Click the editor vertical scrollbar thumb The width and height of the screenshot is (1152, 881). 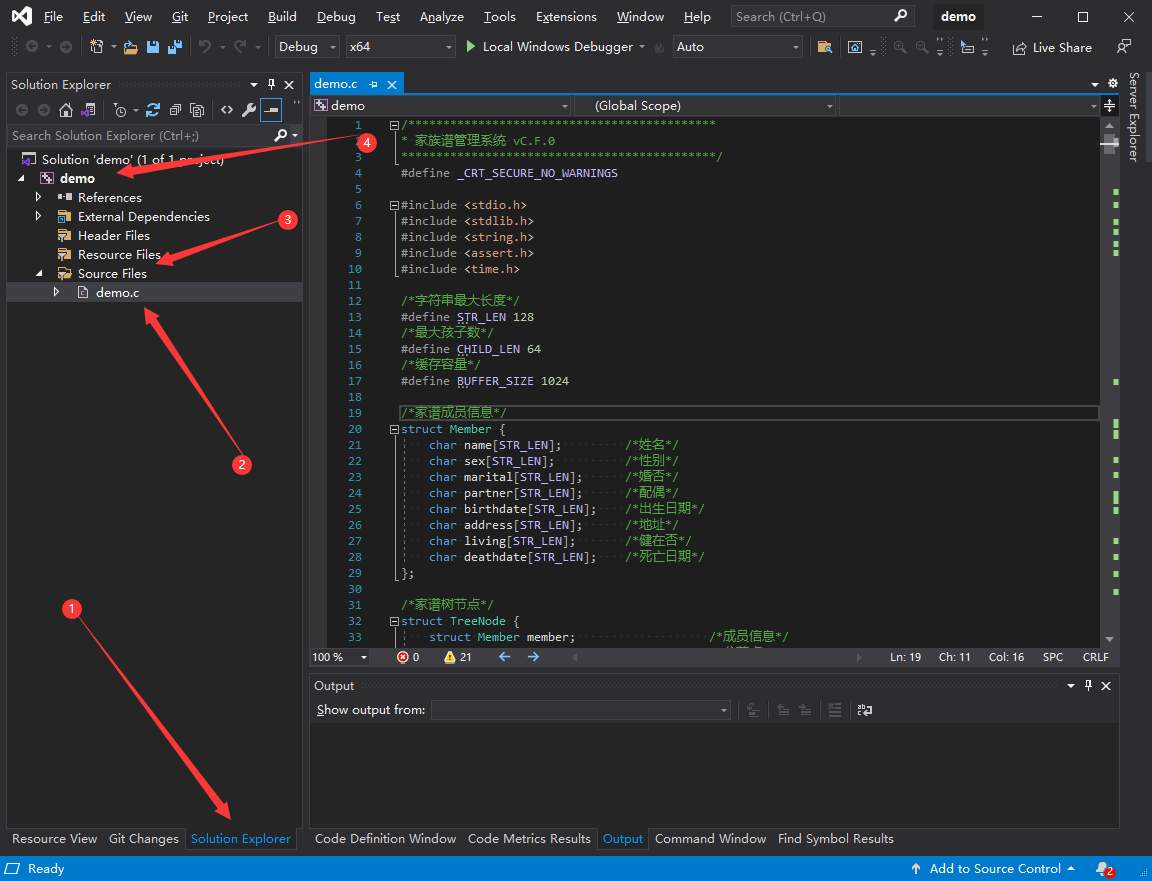[x=1109, y=144]
